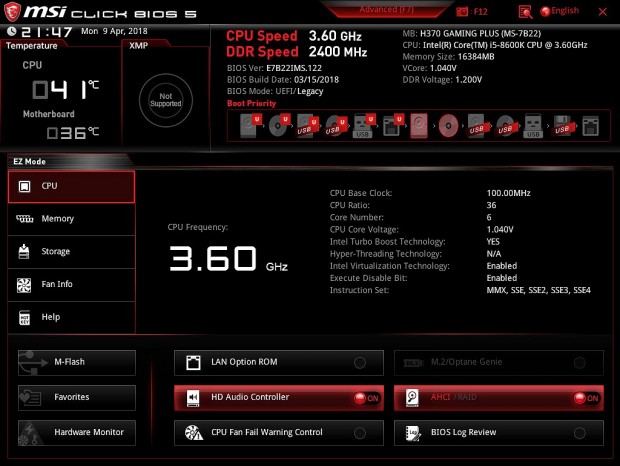Viewport: 620px width, 466px height.
Task: Open the BIOS search icon
Action: click(525, 12)
